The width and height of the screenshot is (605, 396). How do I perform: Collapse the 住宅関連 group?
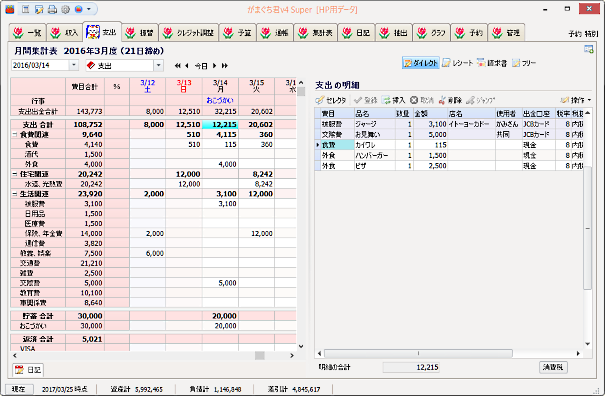(x=15, y=174)
